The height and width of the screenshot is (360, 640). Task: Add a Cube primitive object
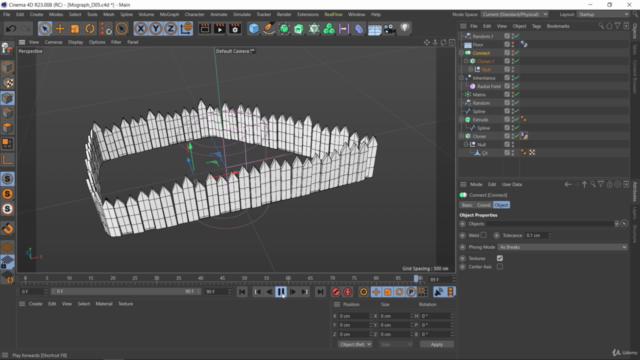254,29
